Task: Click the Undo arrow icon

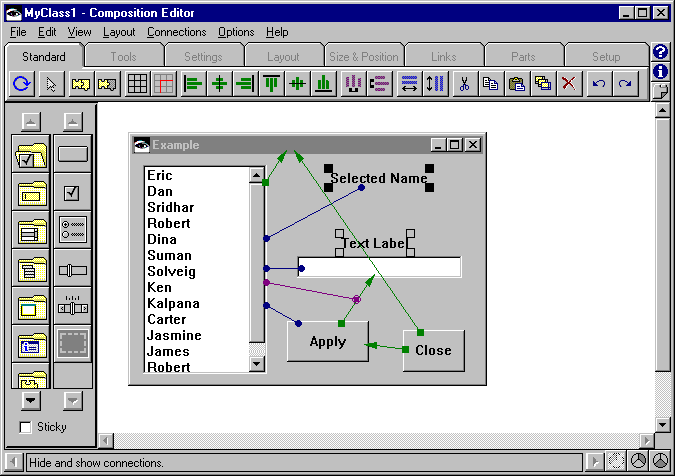Action: coord(599,83)
